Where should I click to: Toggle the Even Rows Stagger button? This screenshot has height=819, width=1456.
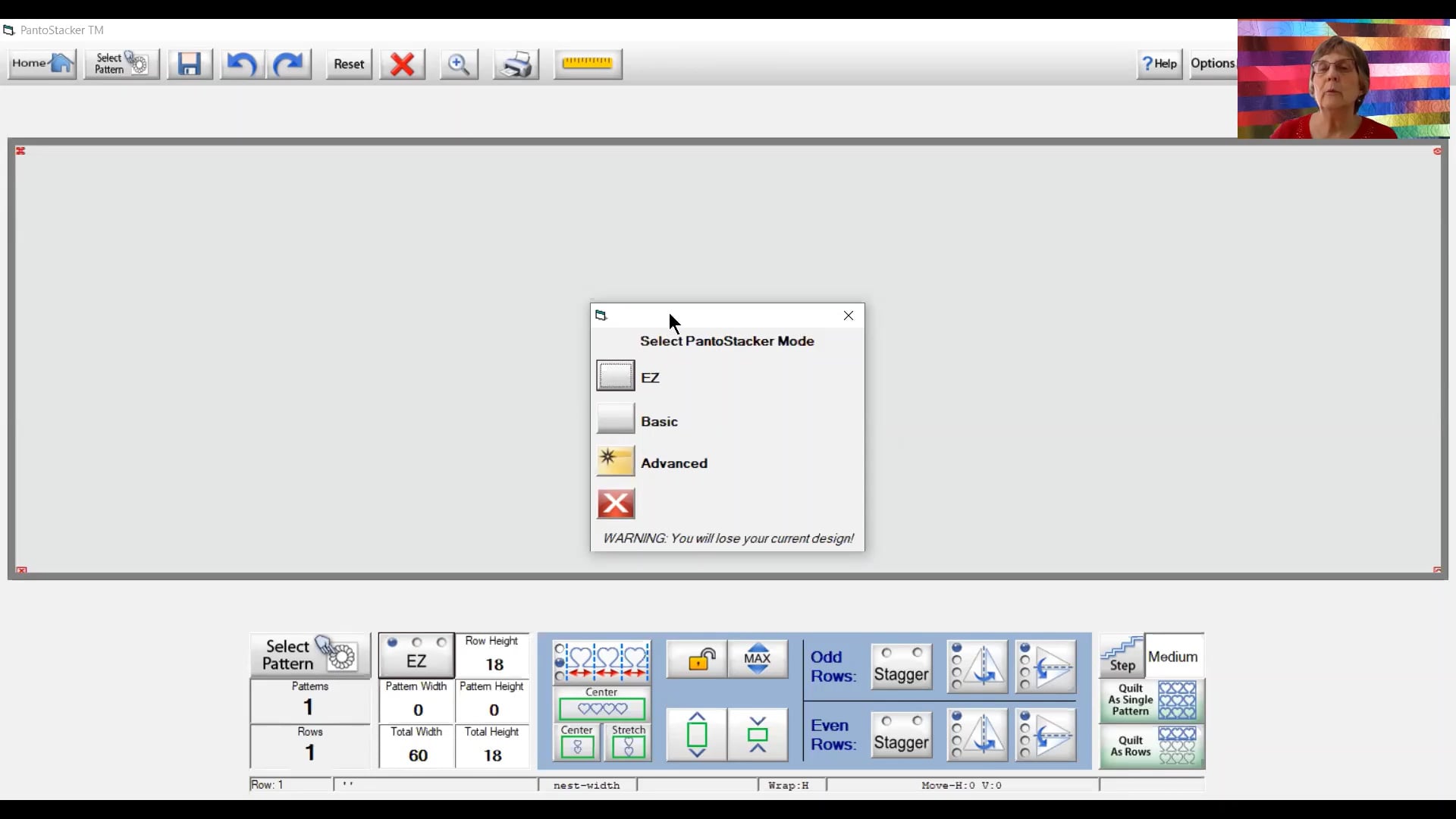(x=901, y=735)
